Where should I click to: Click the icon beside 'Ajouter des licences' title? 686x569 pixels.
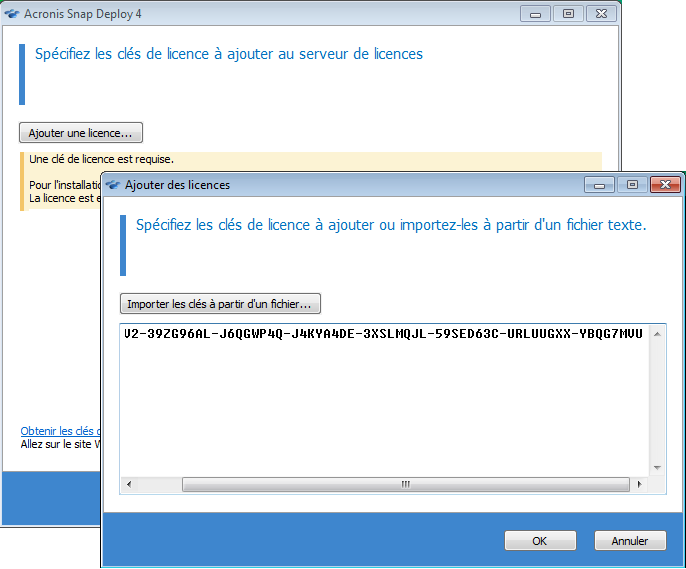coord(112,185)
